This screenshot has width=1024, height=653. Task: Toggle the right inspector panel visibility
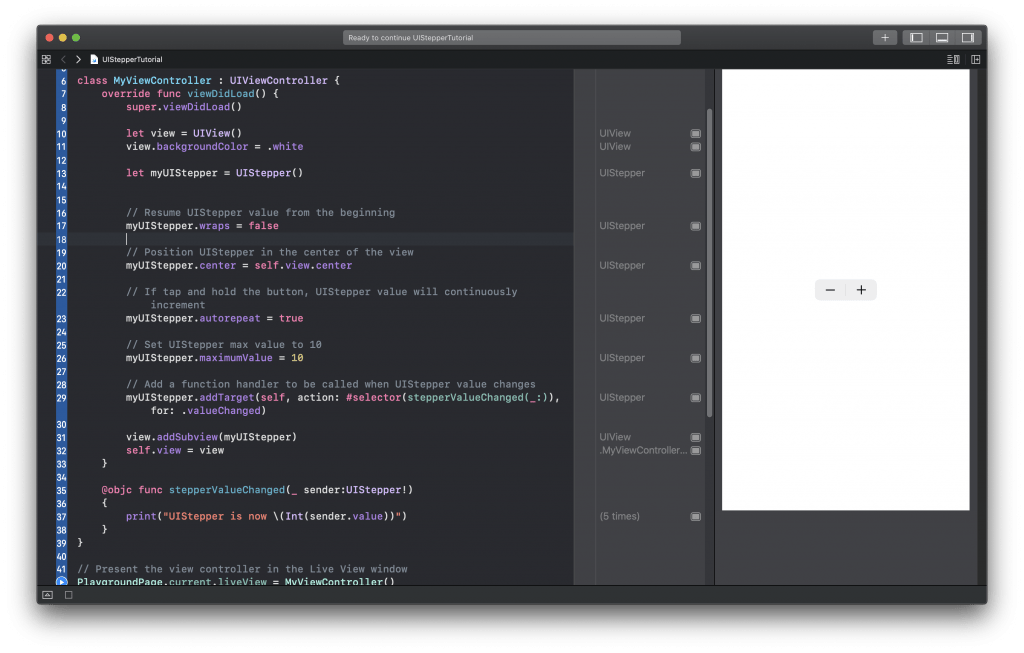(x=966, y=36)
